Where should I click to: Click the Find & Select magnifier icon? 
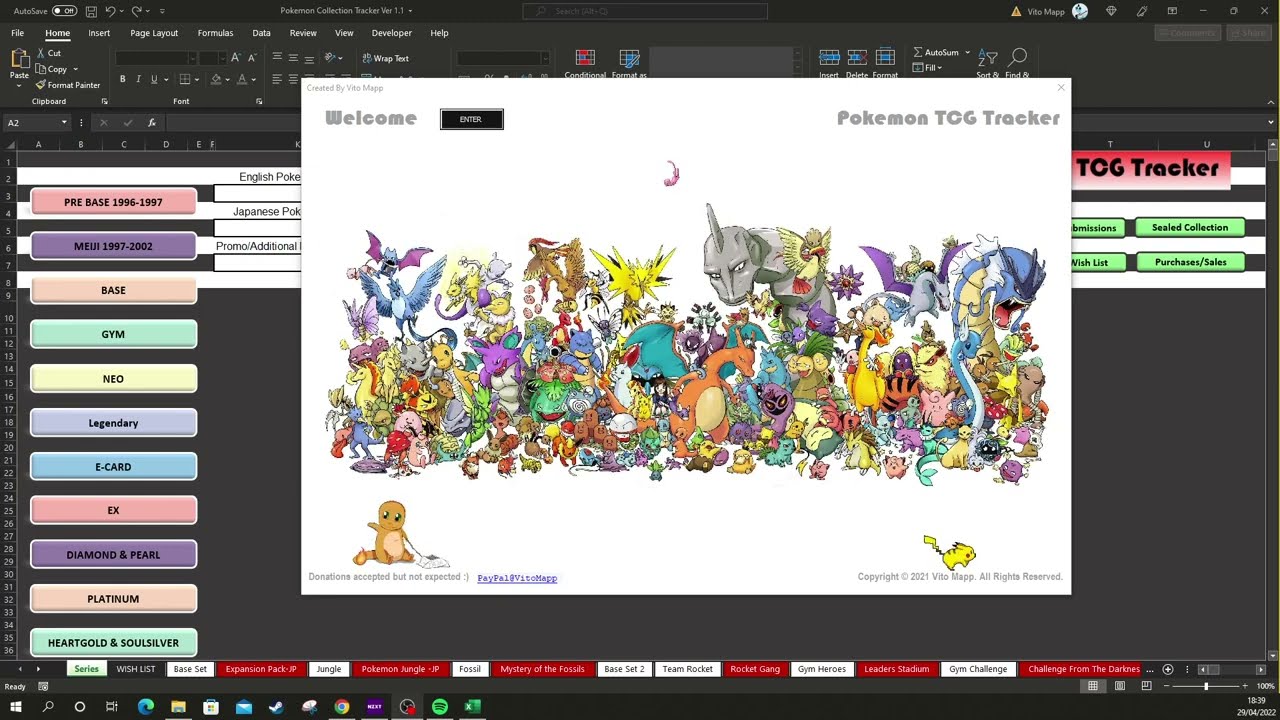1018,58
